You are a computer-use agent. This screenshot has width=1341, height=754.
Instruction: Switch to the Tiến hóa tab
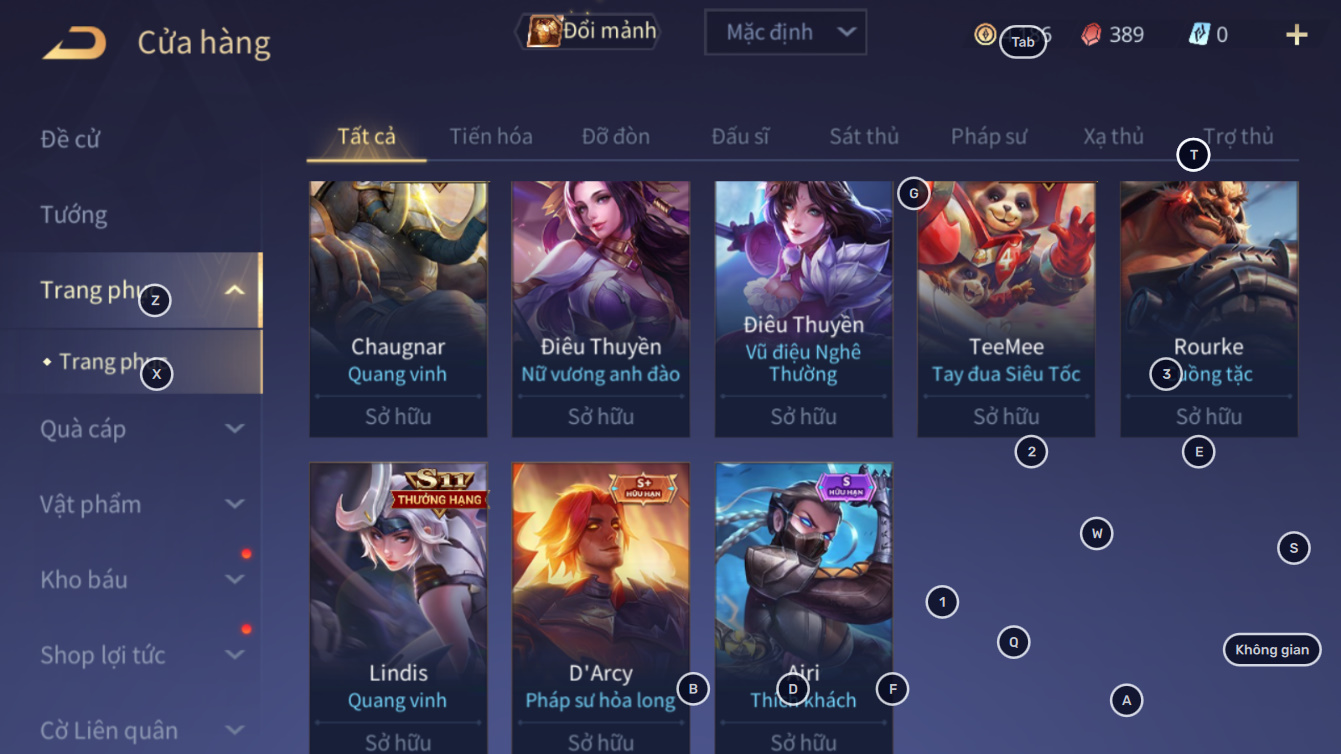tap(490, 136)
